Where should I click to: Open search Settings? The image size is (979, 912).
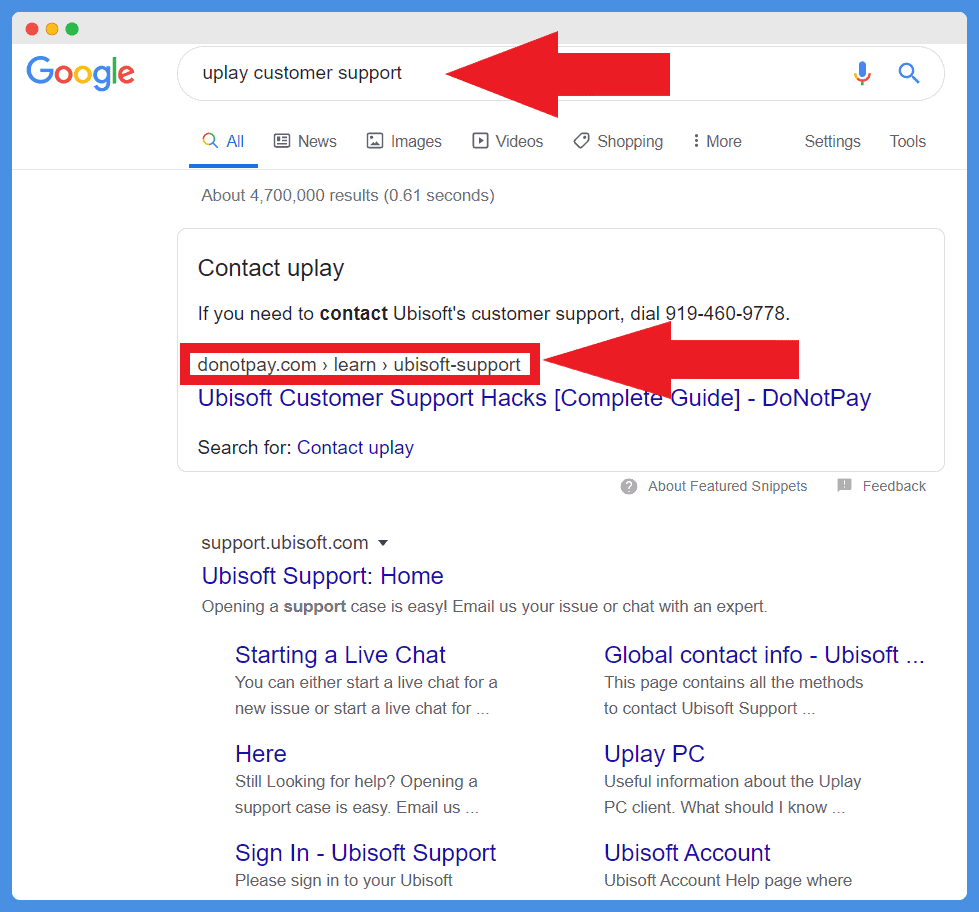pos(832,141)
